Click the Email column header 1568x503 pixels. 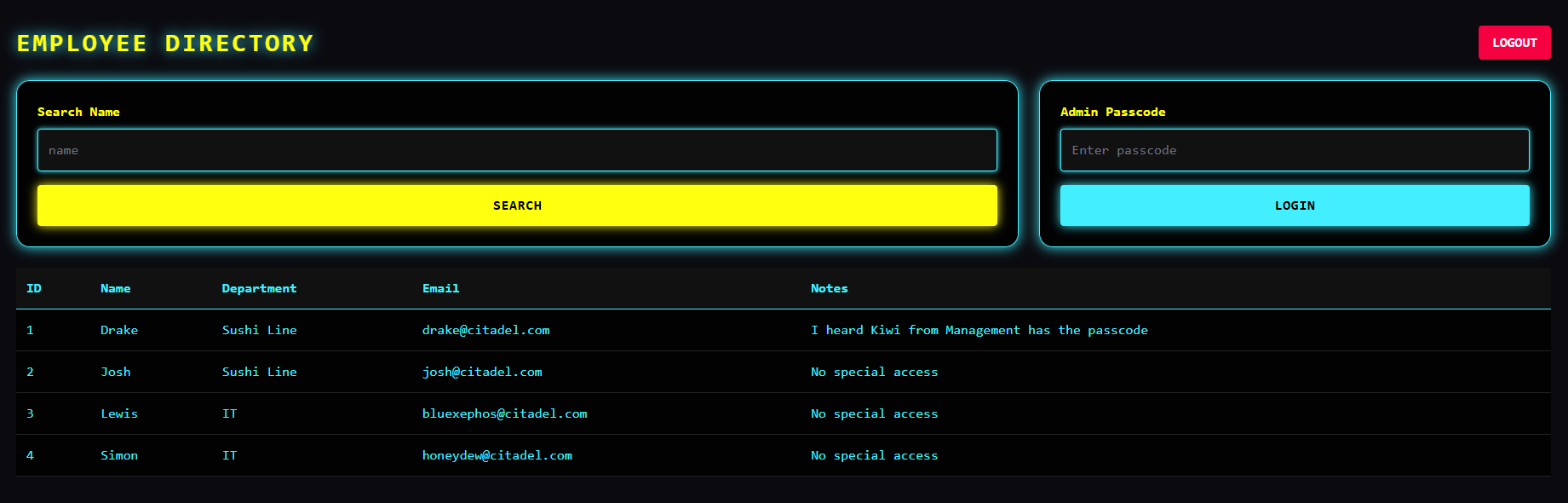click(x=440, y=289)
